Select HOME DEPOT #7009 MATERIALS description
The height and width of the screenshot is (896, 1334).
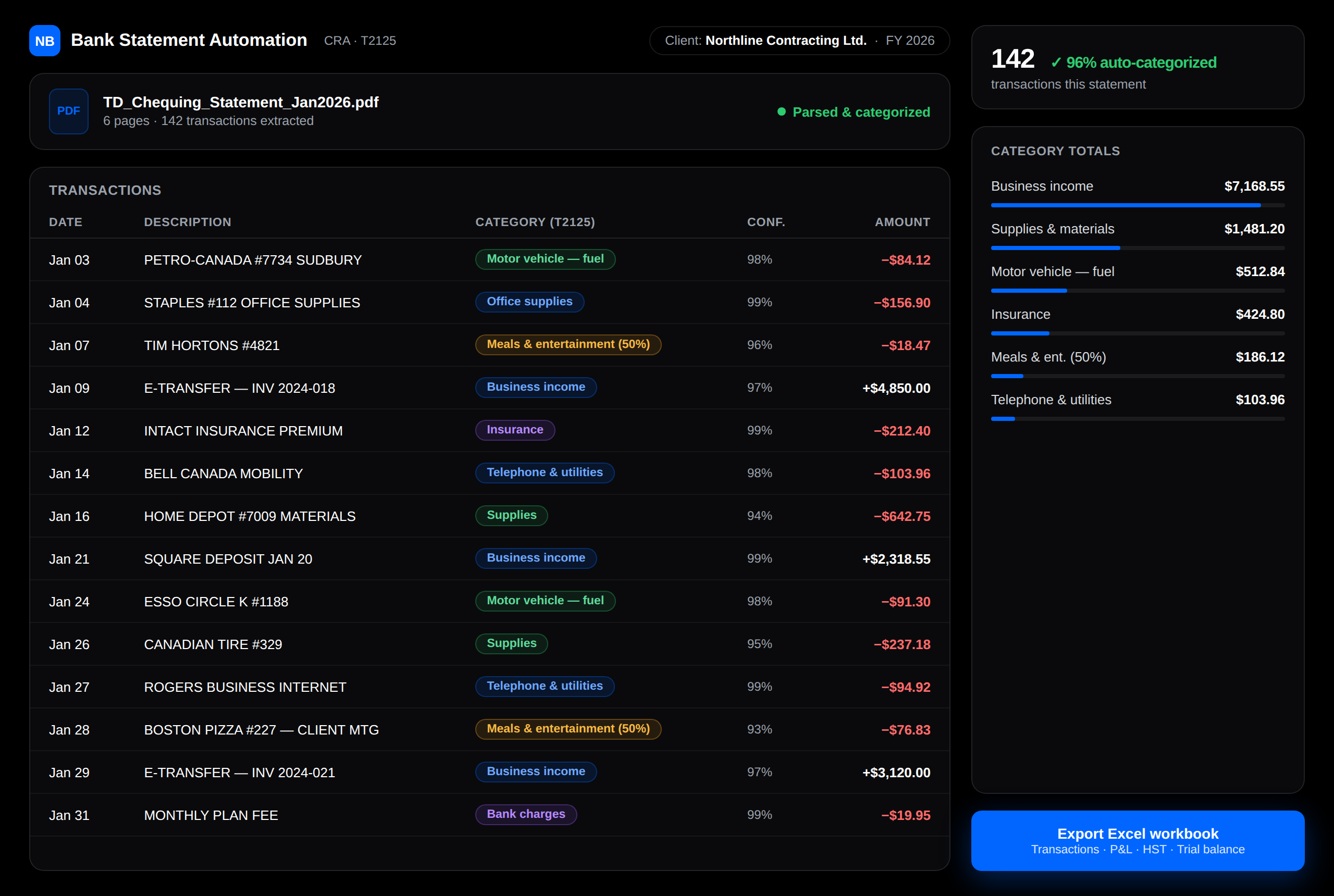(x=250, y=517)
